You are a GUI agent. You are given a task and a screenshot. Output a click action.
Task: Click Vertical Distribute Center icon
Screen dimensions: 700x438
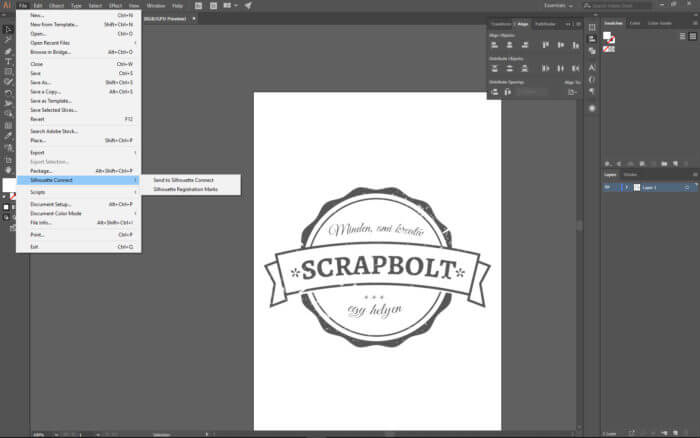509,68
